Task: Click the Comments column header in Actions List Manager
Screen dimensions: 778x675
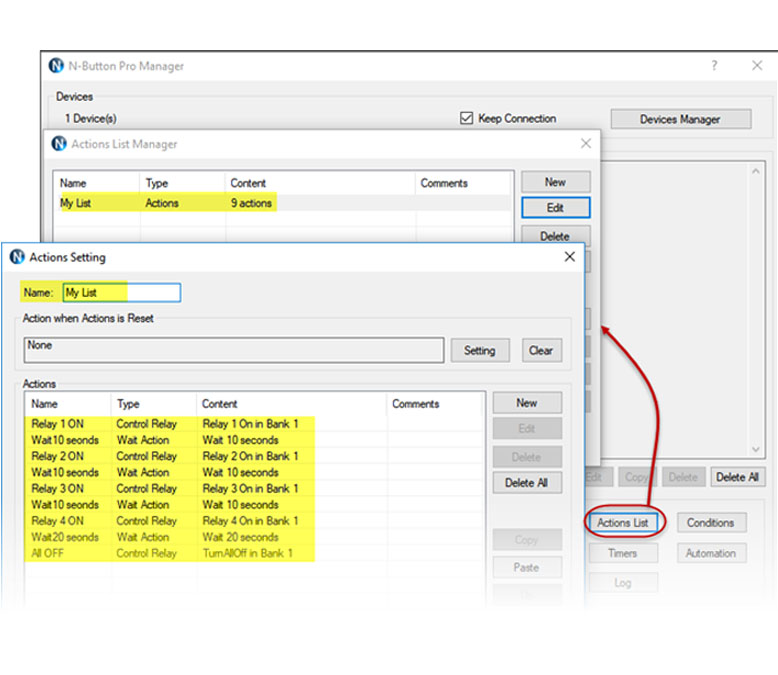Action: (463, 183)
